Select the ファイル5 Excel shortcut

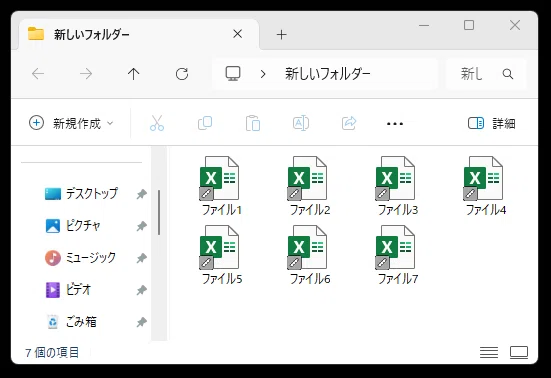point(221,255)
